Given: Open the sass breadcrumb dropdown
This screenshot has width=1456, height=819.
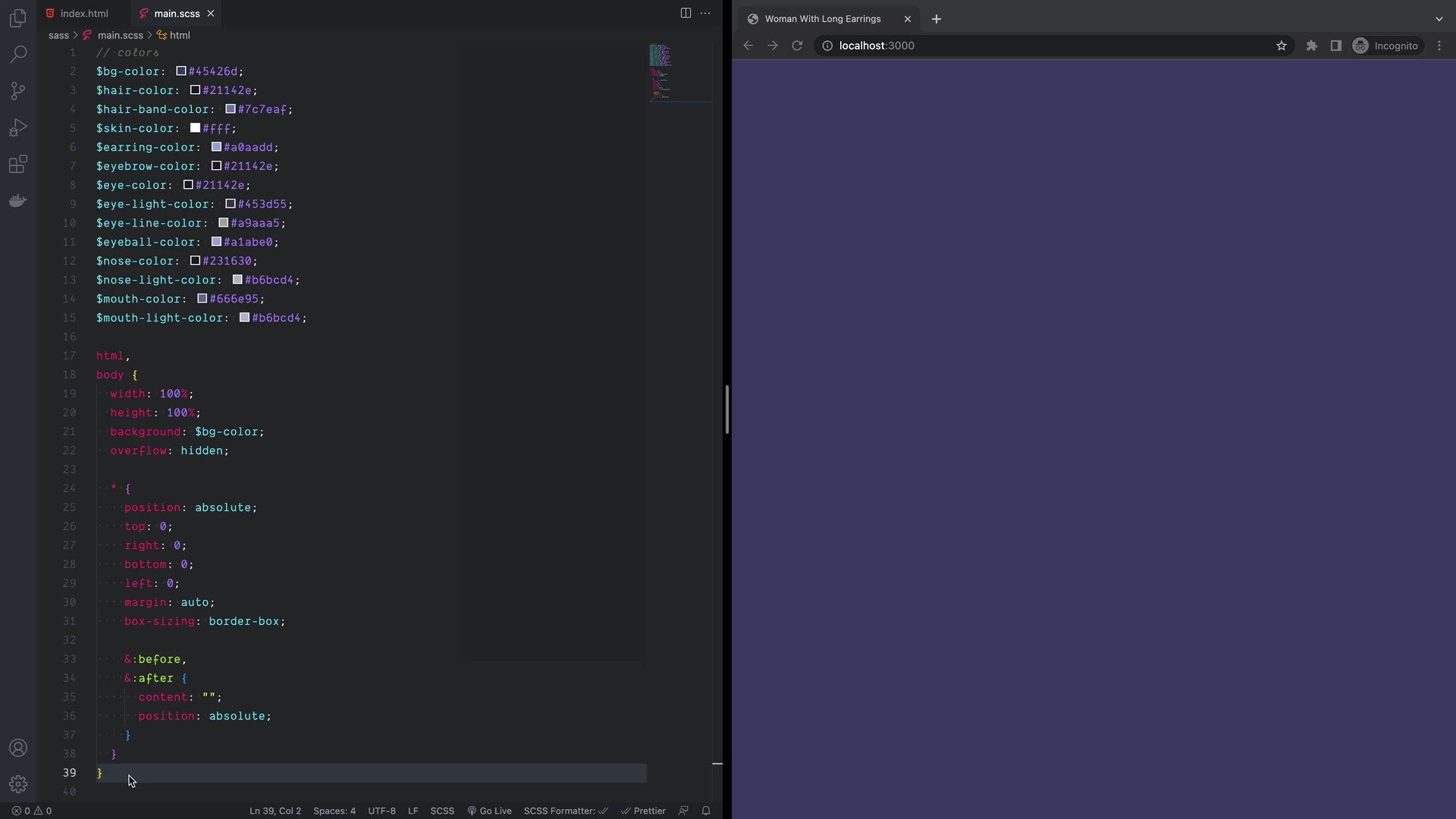Looking at the screenshot, I should 59,35.
